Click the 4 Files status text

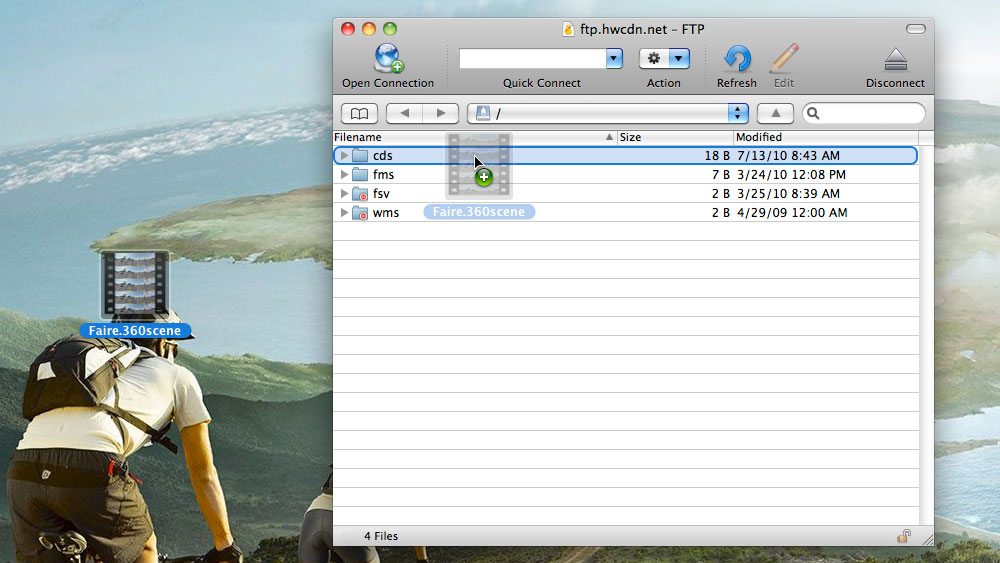click(381, 536)
